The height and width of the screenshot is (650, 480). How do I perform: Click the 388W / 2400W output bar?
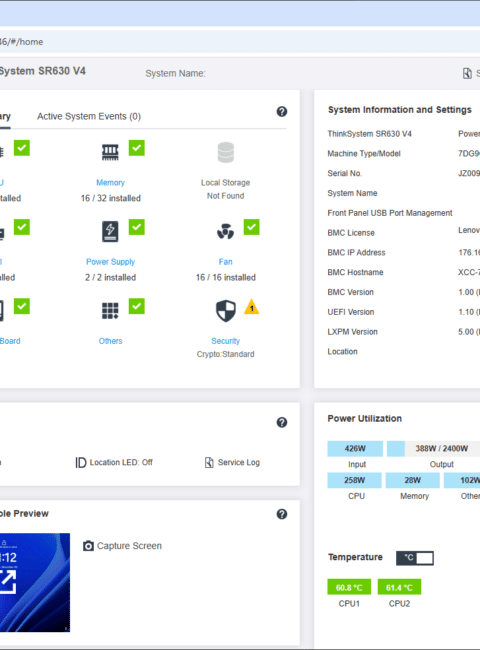(433, 449)
